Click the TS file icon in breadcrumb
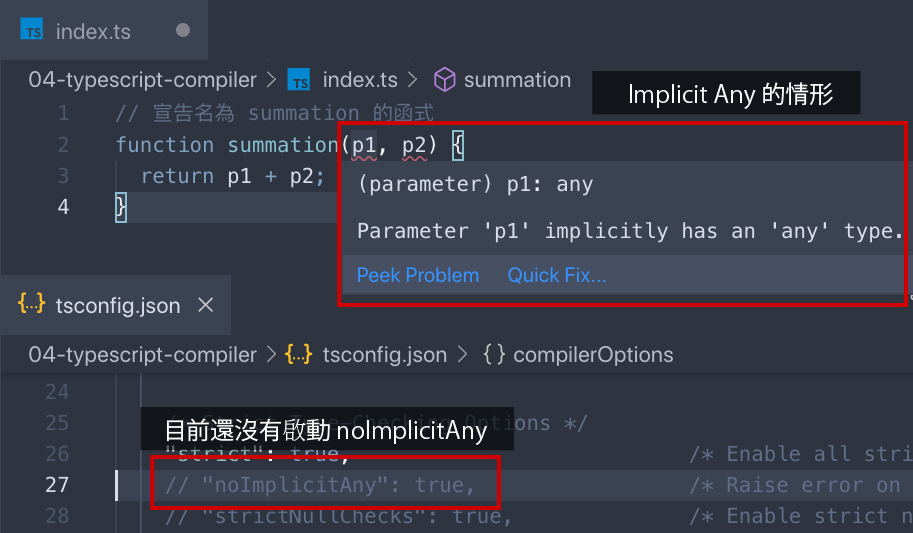 (x=299, y=80)
